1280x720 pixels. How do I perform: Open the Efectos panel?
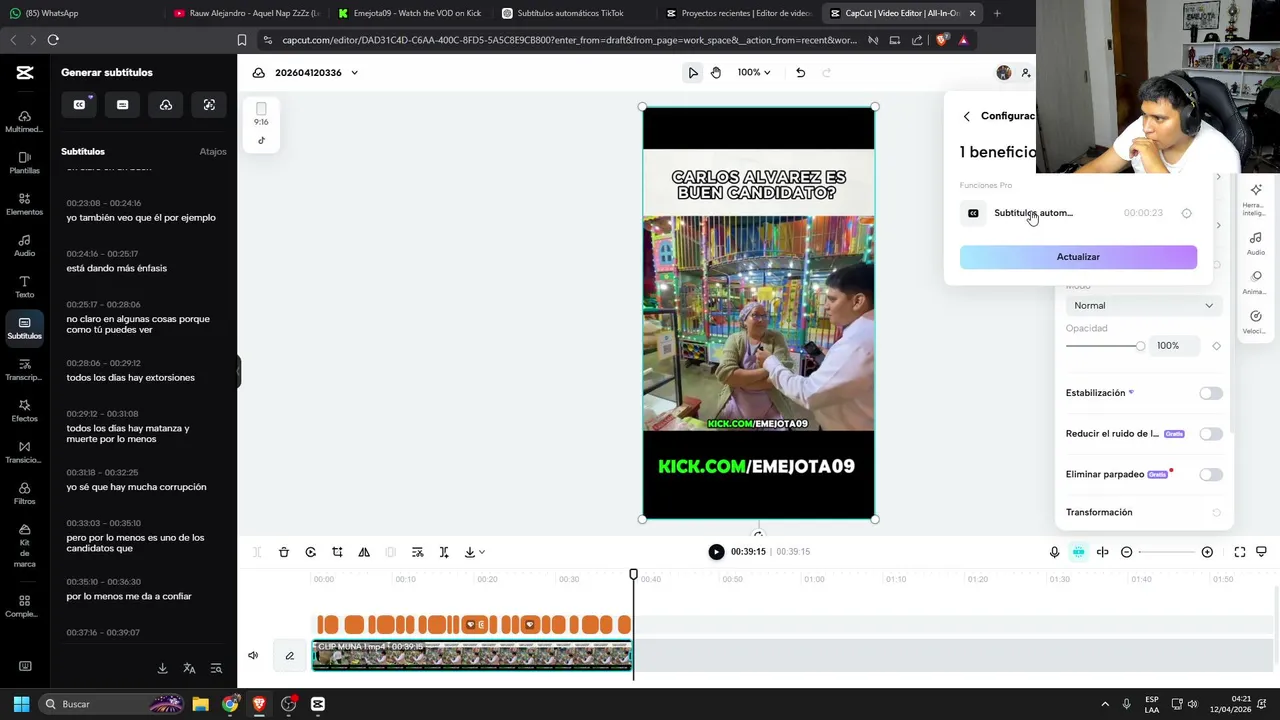24,411
